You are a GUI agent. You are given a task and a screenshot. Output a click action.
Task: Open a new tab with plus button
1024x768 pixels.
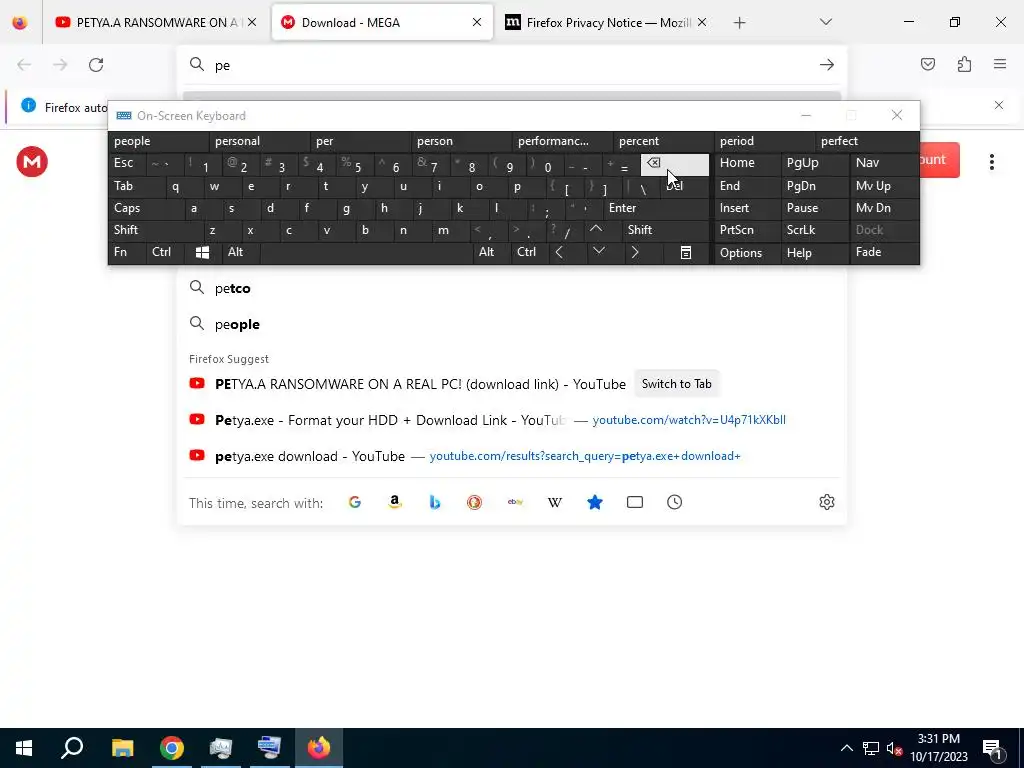click(x=739, y=23)
